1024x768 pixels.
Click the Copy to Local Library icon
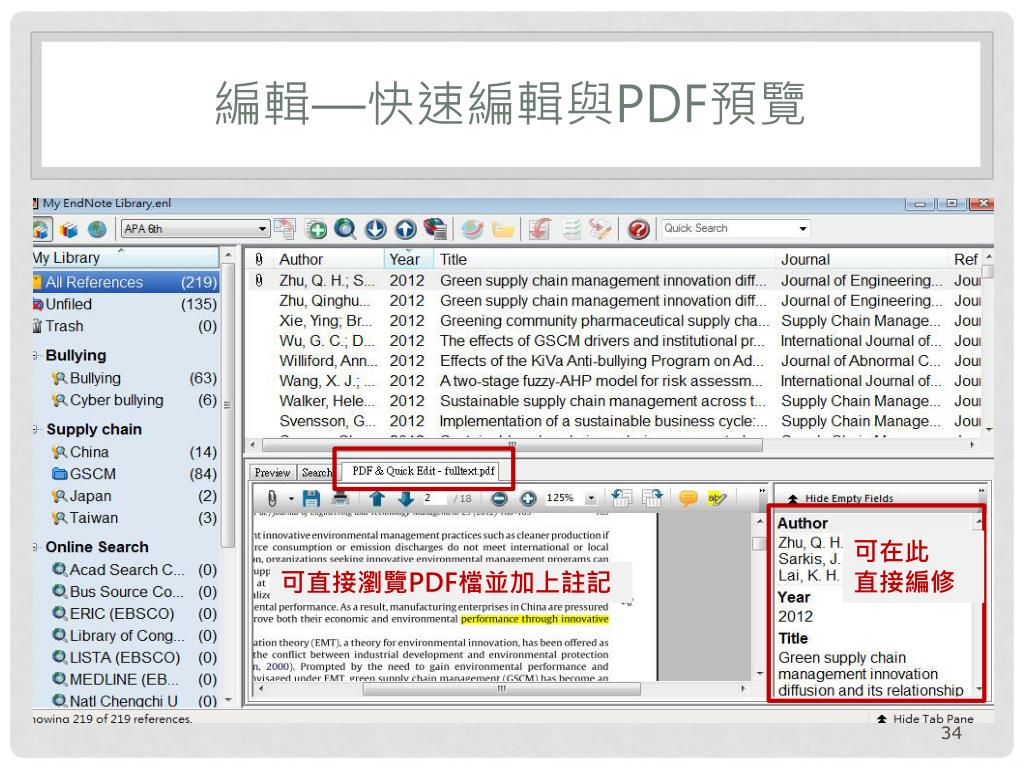pyautogui.click(x=285, y=229)
